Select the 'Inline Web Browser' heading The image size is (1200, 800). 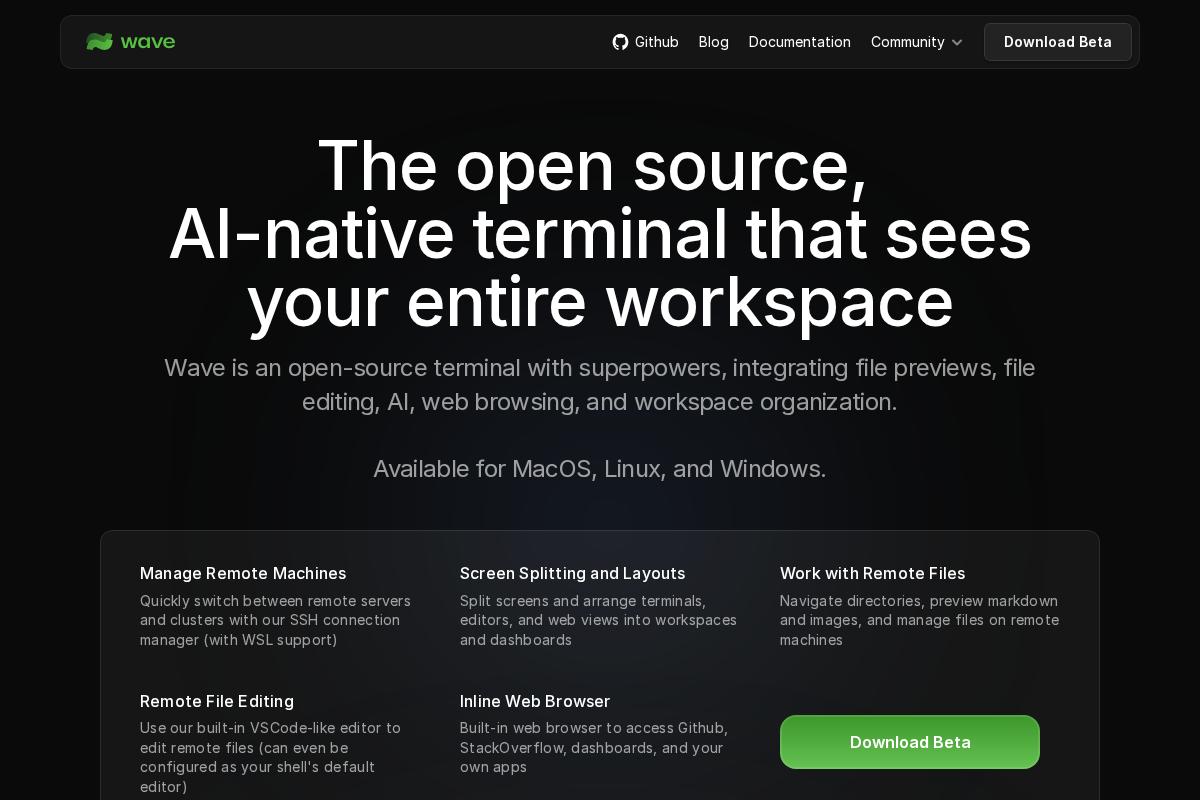(535, 701)
